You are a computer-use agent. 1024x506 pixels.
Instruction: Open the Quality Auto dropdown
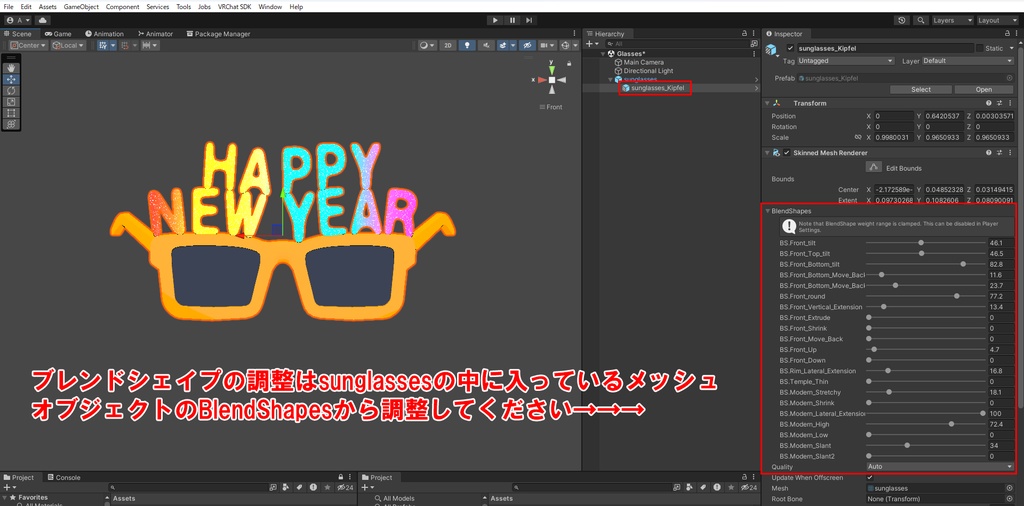point(940,467)
